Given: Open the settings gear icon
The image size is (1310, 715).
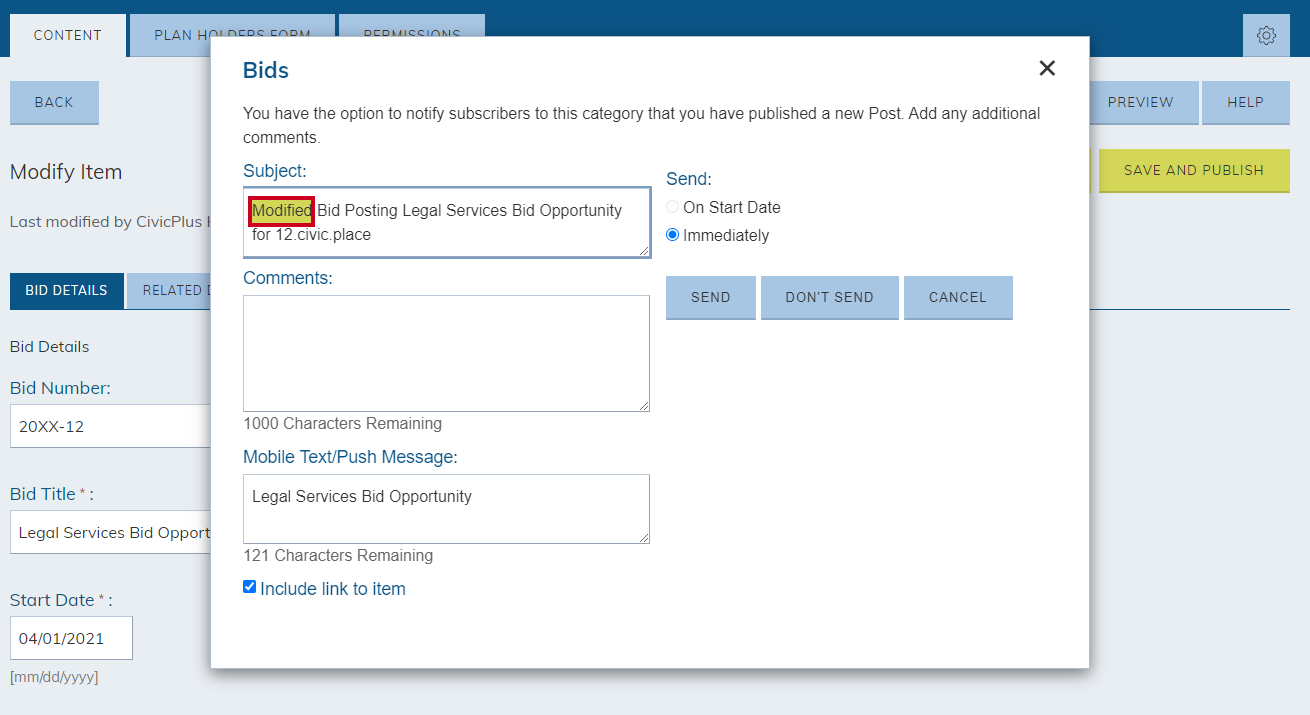Looking at the screenshot, I should [1266, 36].
